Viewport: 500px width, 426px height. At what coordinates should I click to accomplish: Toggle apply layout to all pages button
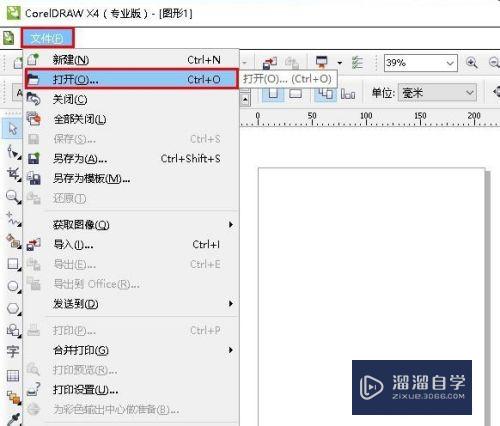click(x=325, y=93)
